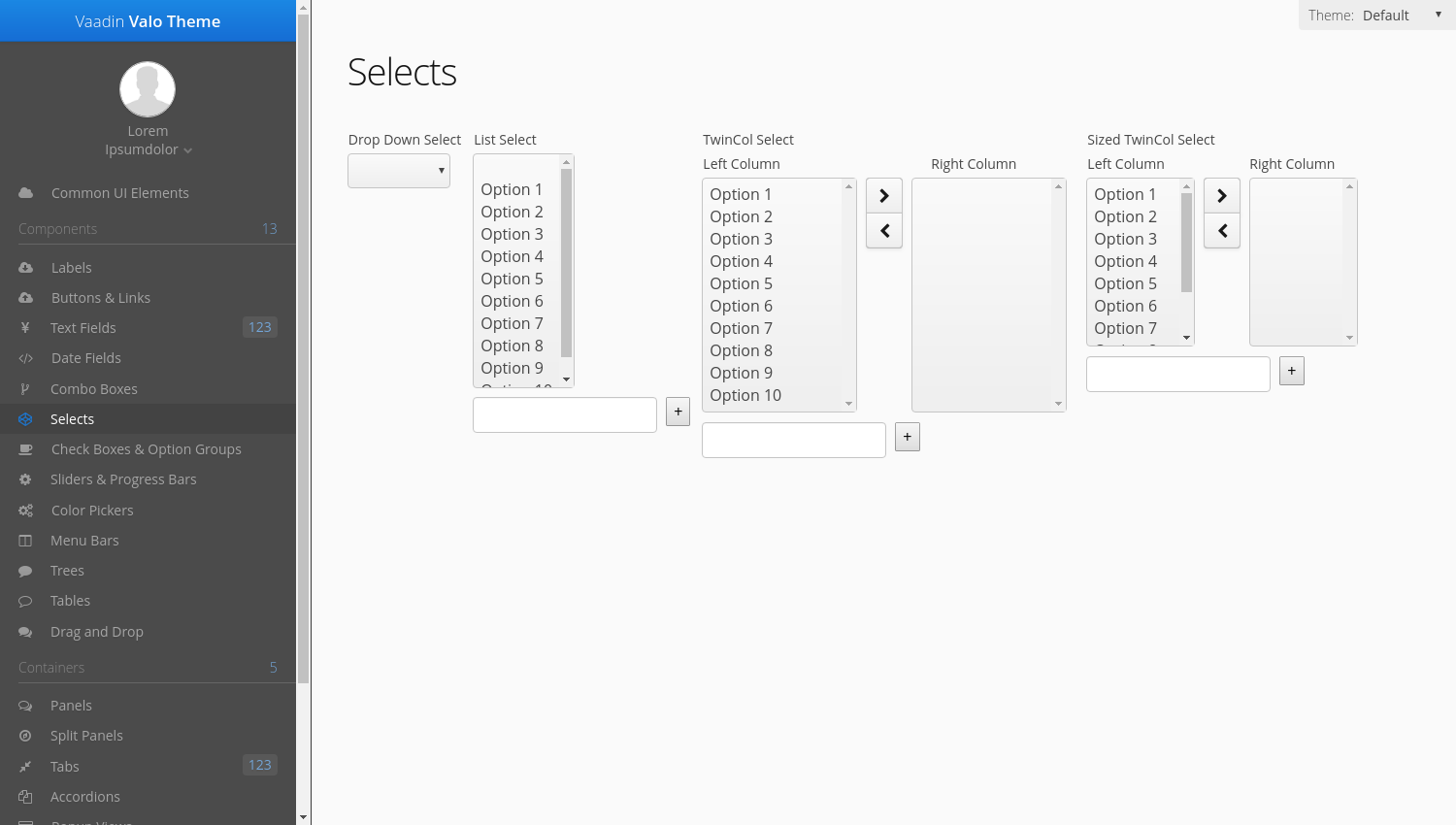This screenshot has height=825, width=1456.
Task: Move selection right in Sized TwinCol Select
Action: (x=1222, y=196)
